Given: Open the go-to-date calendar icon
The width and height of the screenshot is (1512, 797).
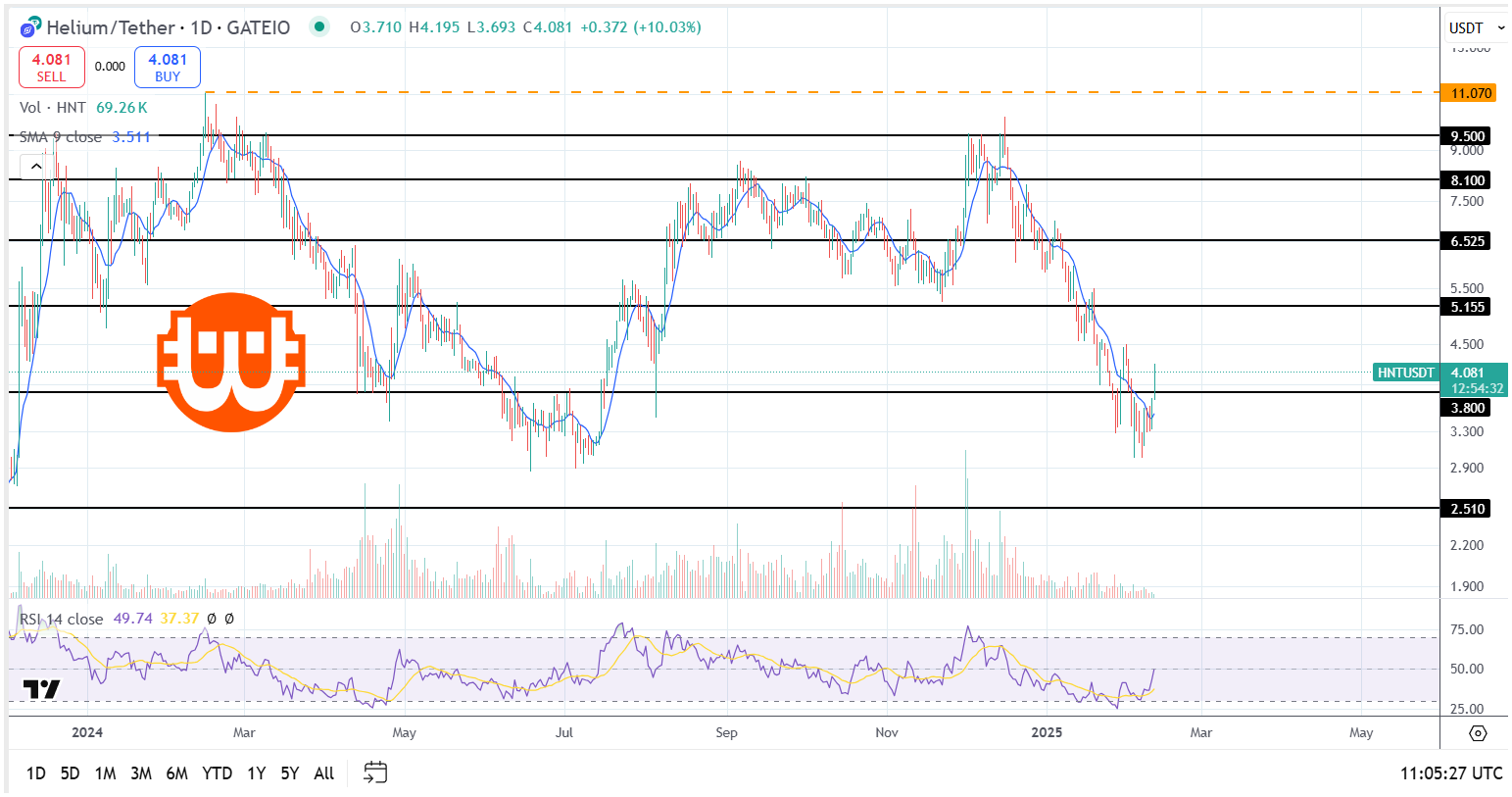Looking at the screenshot, I should point(375,772).
